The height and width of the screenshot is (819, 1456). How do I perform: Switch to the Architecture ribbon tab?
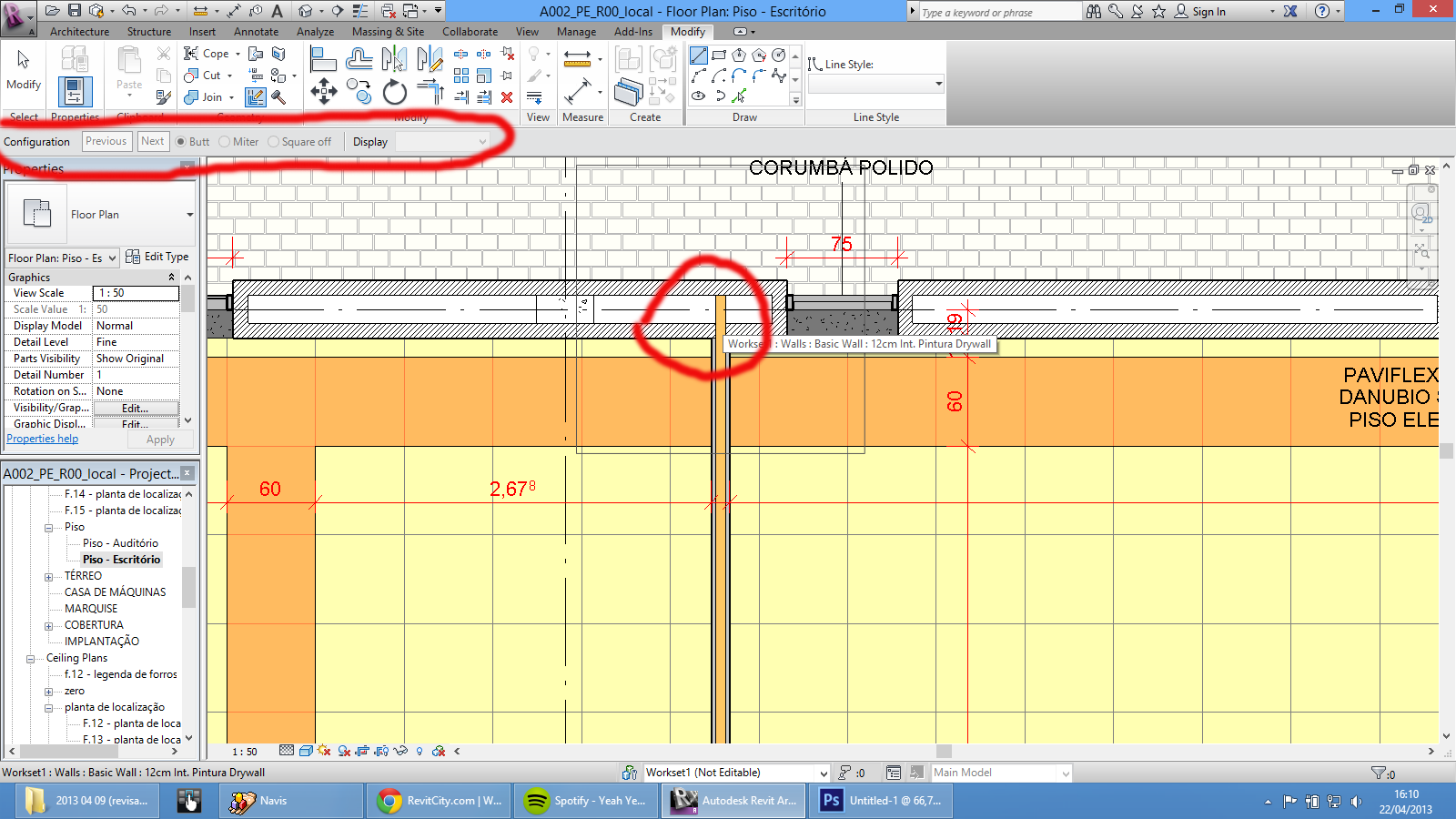79,32
